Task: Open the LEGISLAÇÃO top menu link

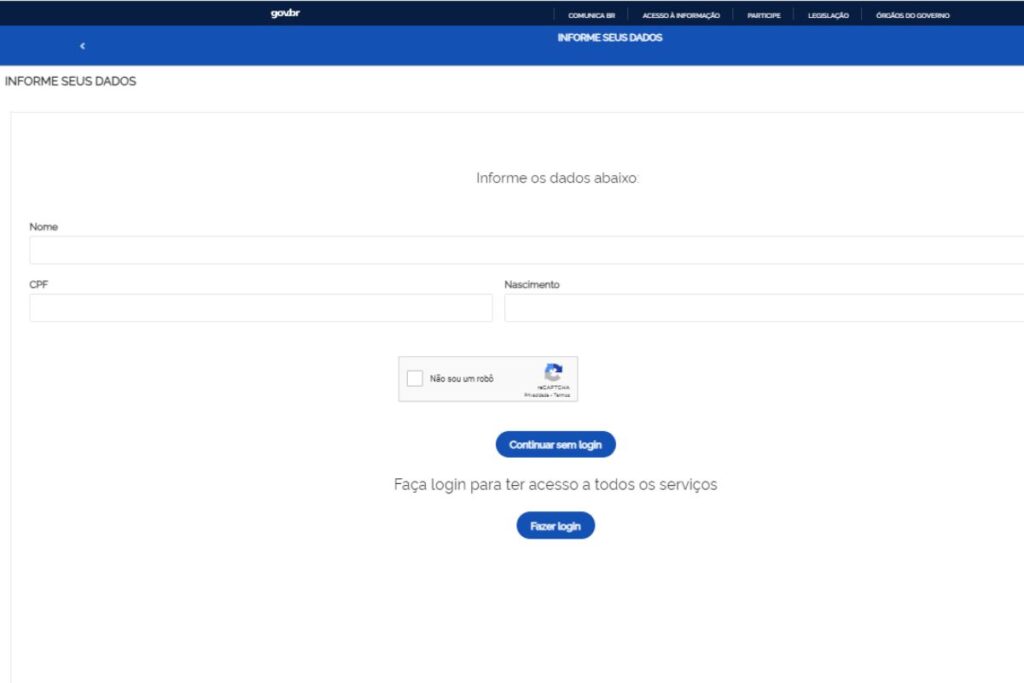Action: click(x=828, y=15)
